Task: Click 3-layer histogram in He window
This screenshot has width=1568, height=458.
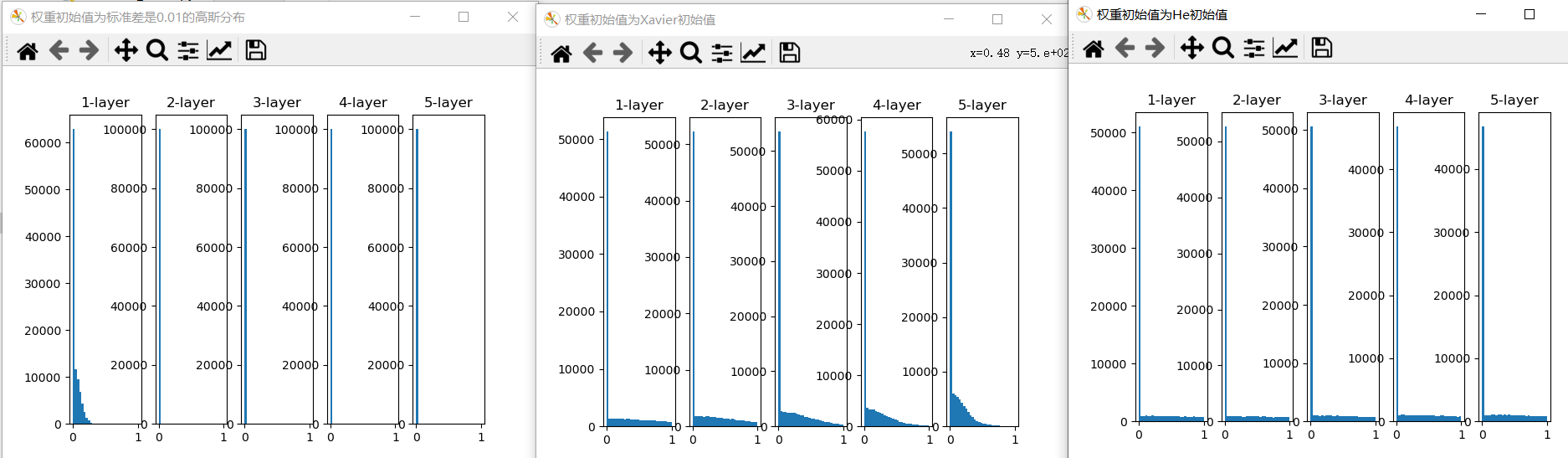Action: tap(1343, 267)
